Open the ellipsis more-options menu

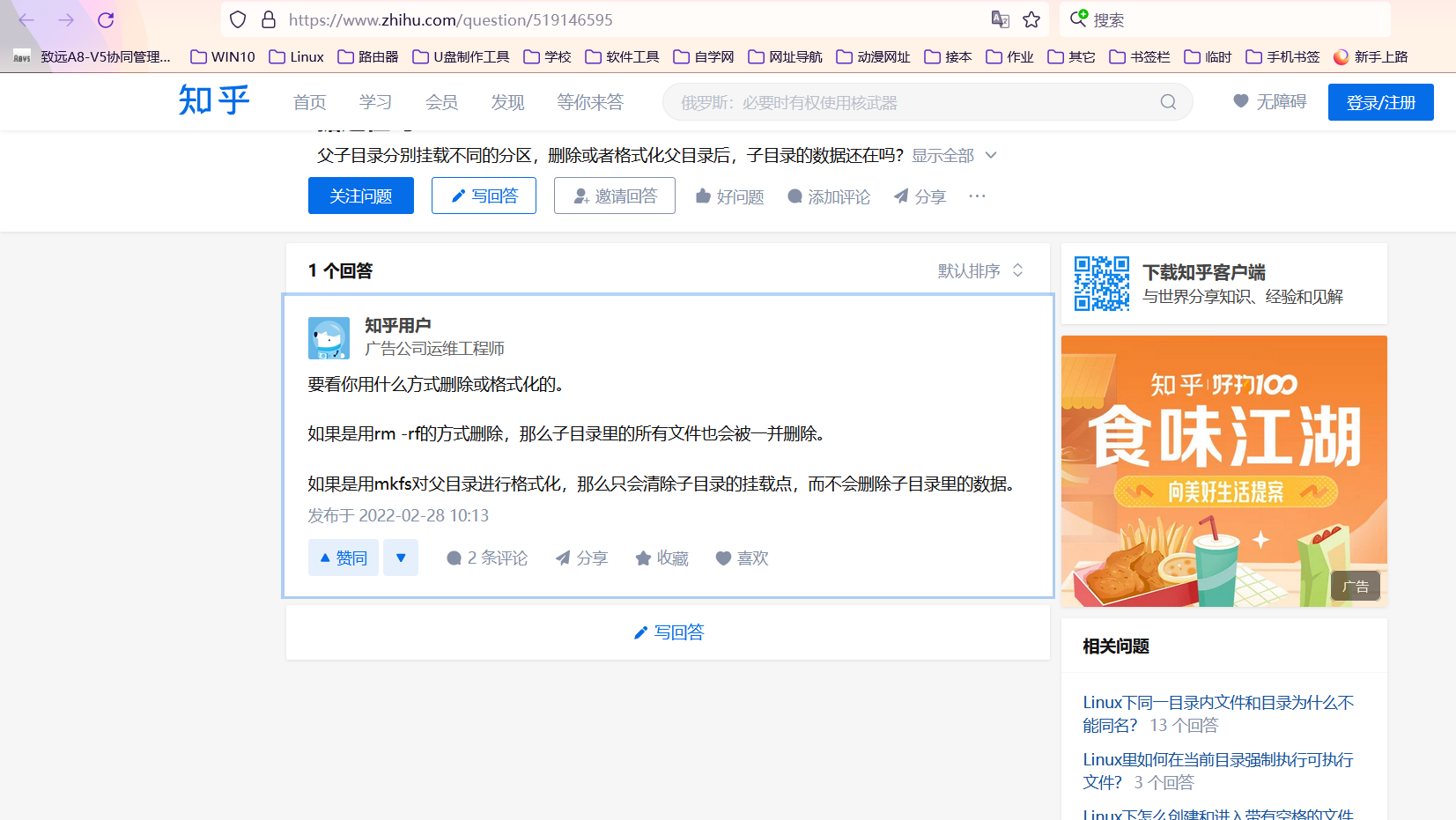(x=976, y=196)
